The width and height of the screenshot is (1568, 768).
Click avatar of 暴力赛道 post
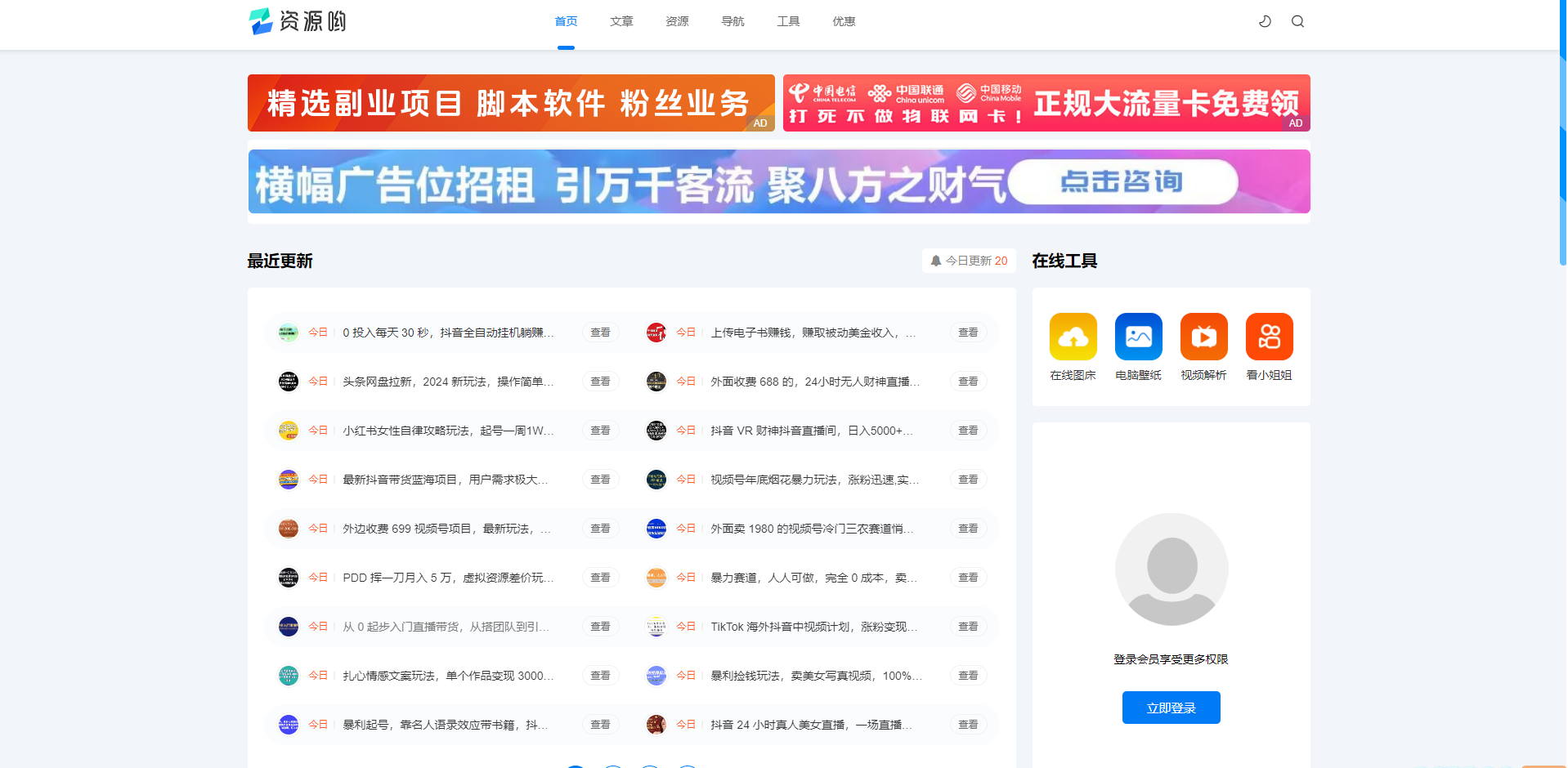656,578
